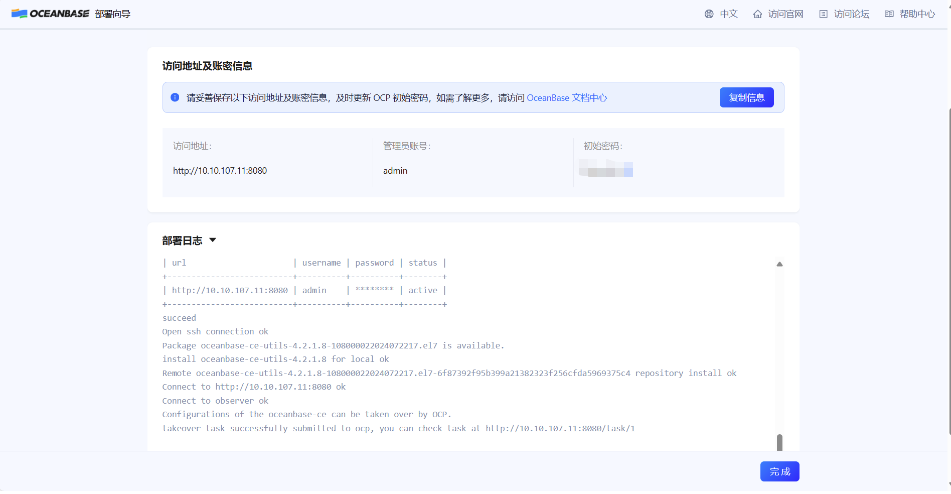Viewport: 951px width, 494px height.
Task: Click 初始密码 label
Action: [602, 146]
